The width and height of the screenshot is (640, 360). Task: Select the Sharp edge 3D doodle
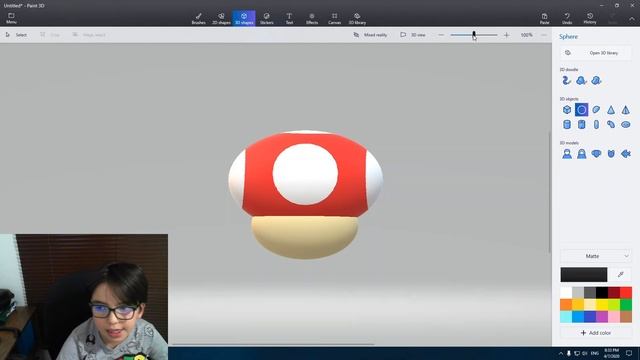(x=581, y=80)
